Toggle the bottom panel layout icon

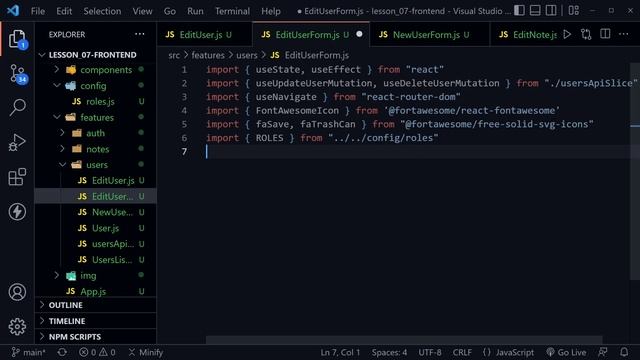click(535, 11)
